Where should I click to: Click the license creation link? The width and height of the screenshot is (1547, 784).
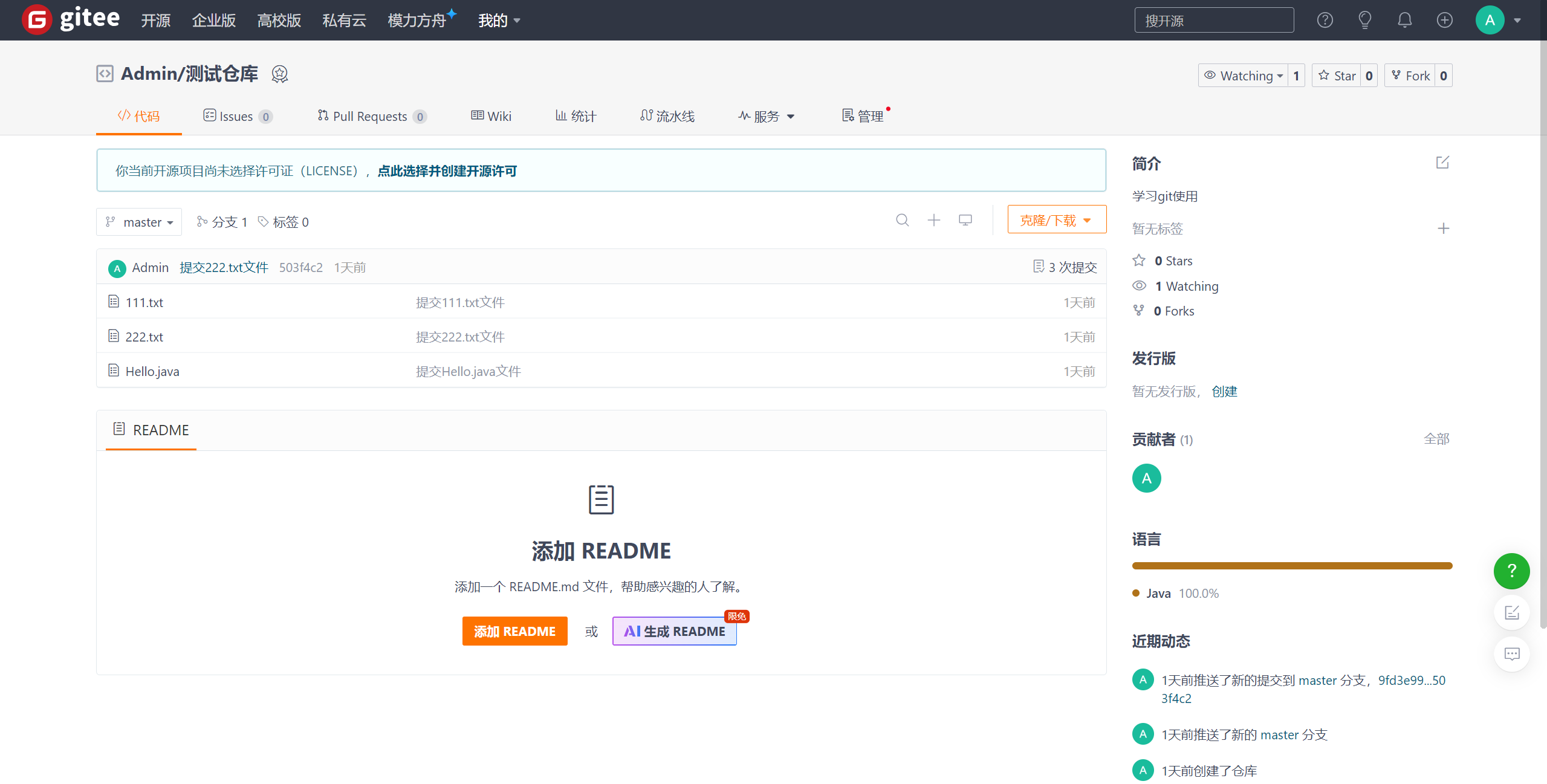coord(447,171)
